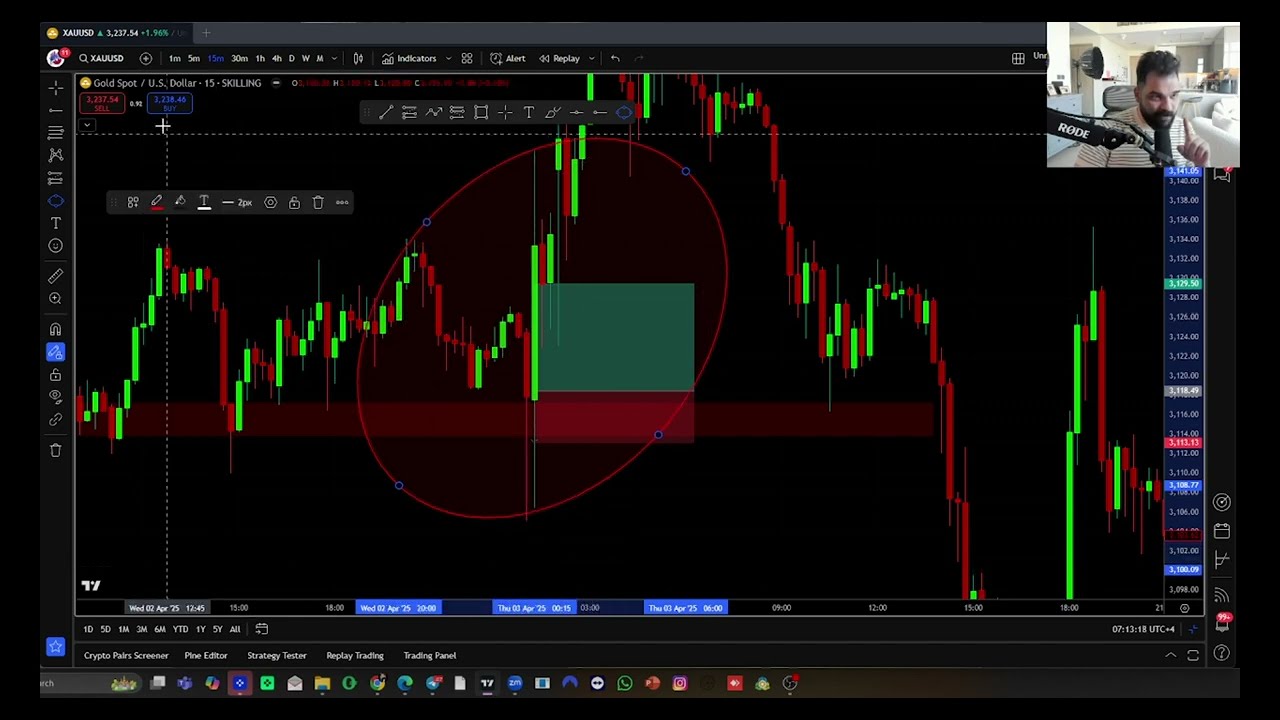Open the XAUUSD symbol search

[x=102, y=58]
